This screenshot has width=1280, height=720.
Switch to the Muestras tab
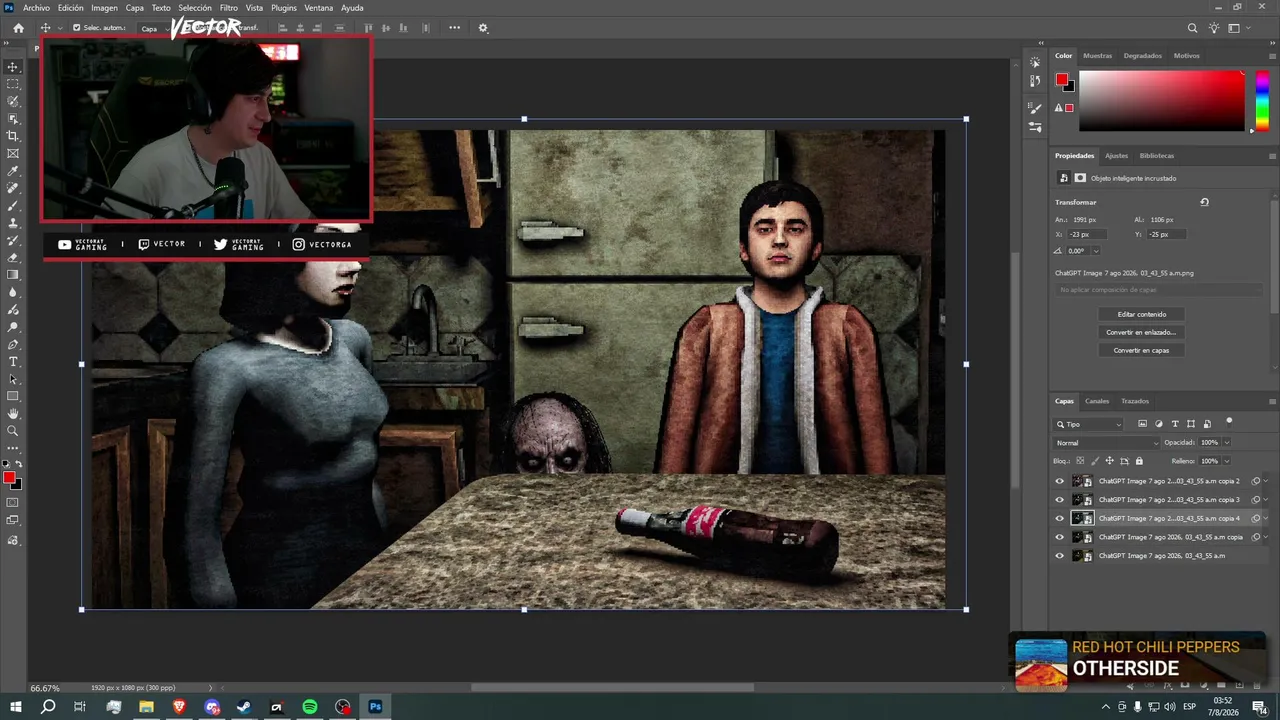tap(1097, 56)
